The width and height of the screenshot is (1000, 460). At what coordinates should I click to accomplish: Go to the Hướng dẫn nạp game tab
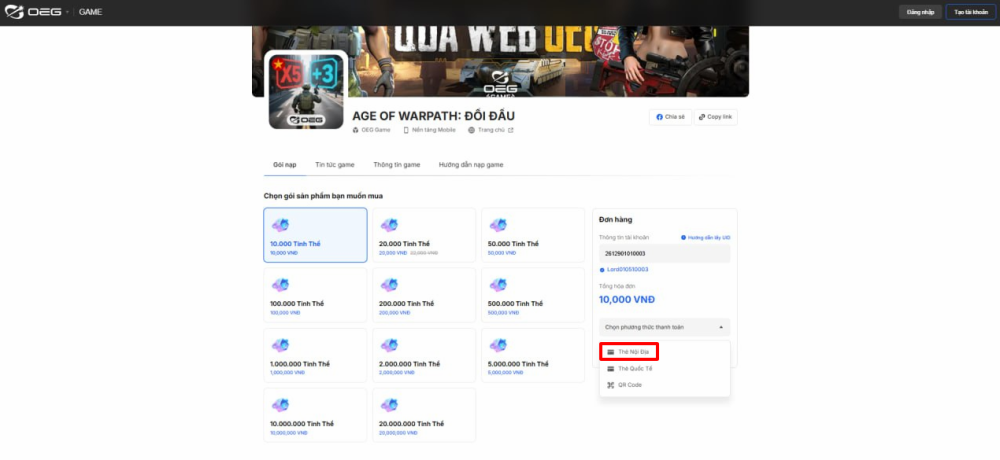pos(470,165)
